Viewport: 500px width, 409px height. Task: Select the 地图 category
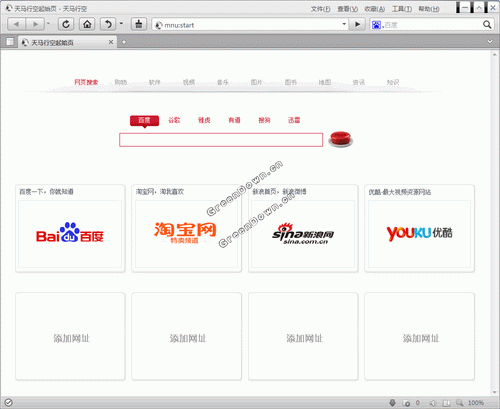pyautogui.click(x=325, y=82)
